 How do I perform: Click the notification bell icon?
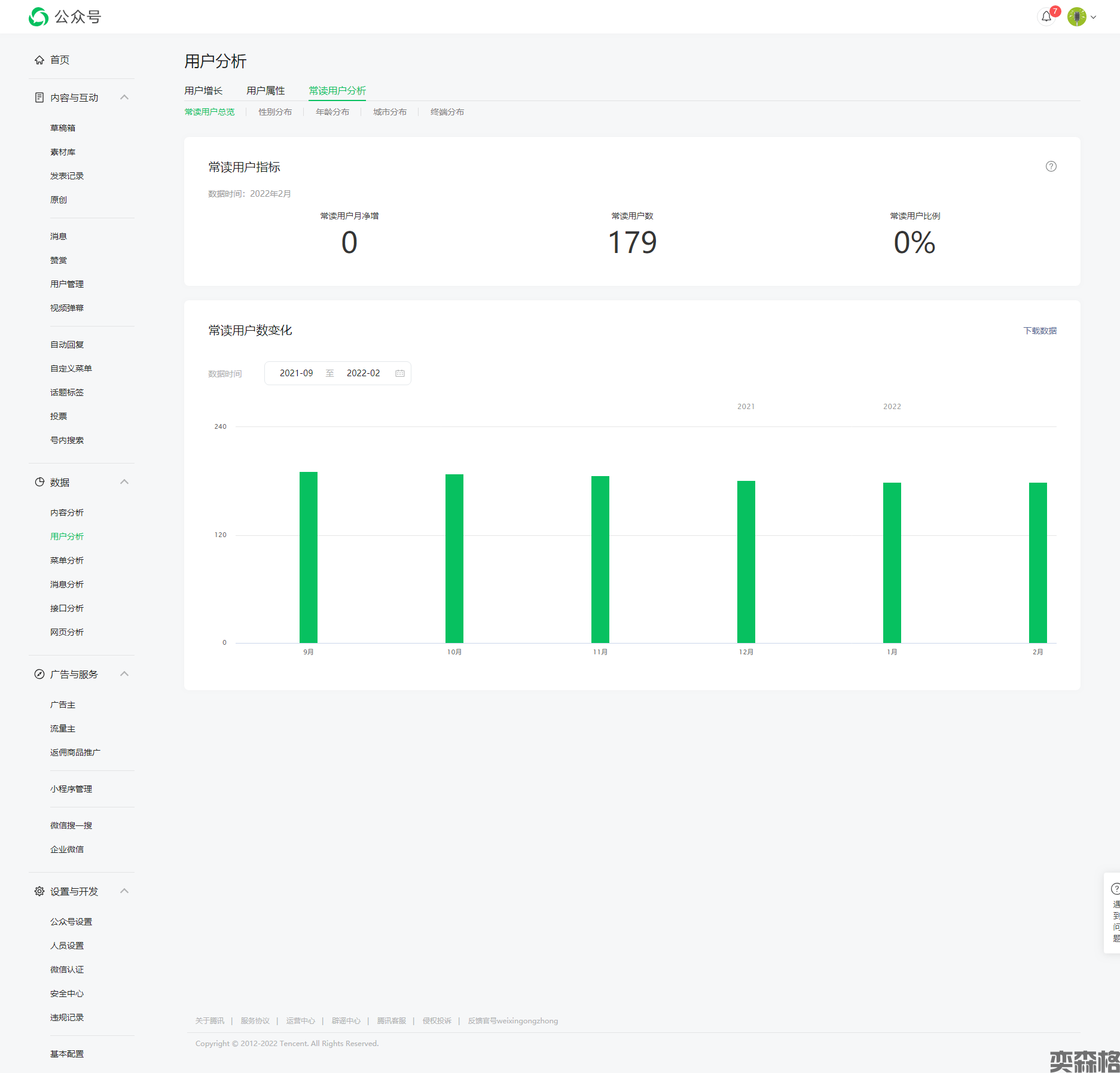pos(1046,17)
